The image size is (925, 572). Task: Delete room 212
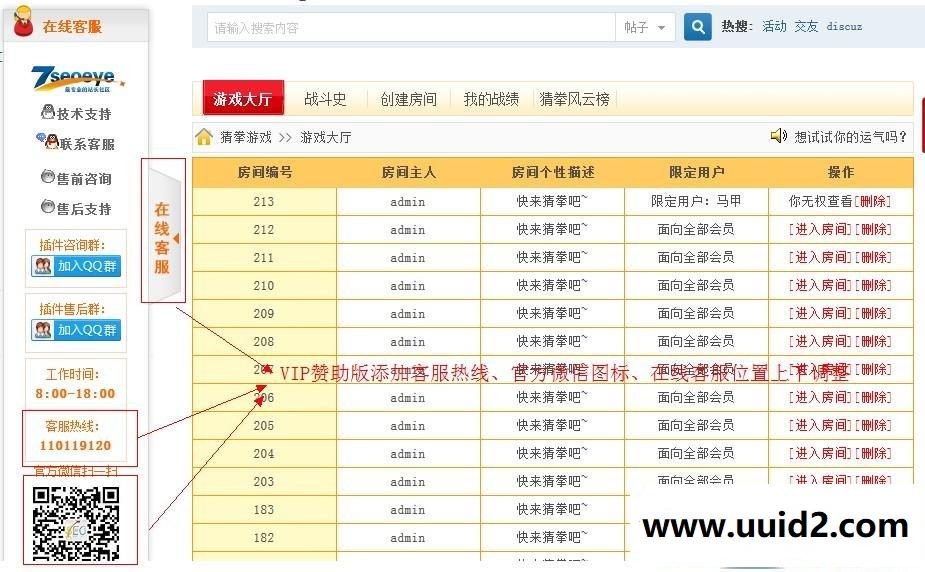(872, 229)
